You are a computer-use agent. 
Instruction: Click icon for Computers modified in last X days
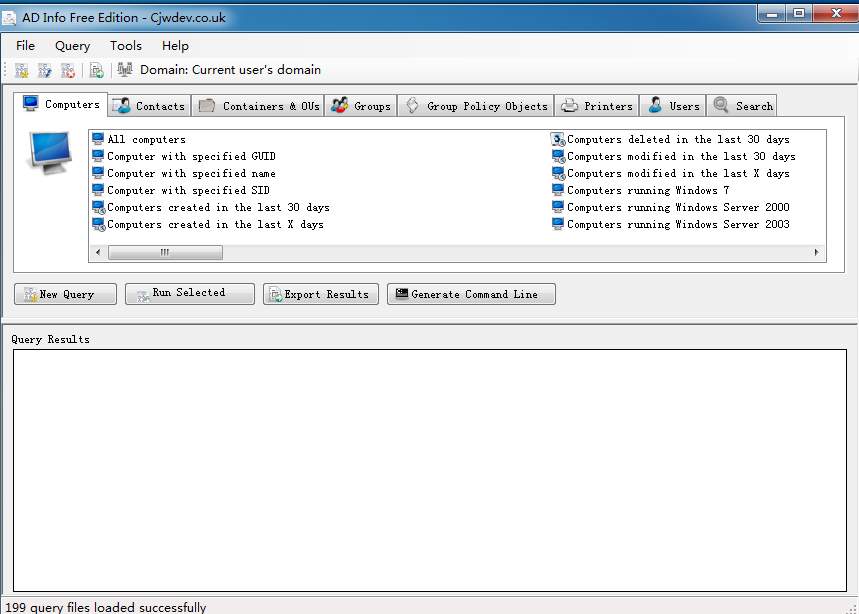pos(558,174)
